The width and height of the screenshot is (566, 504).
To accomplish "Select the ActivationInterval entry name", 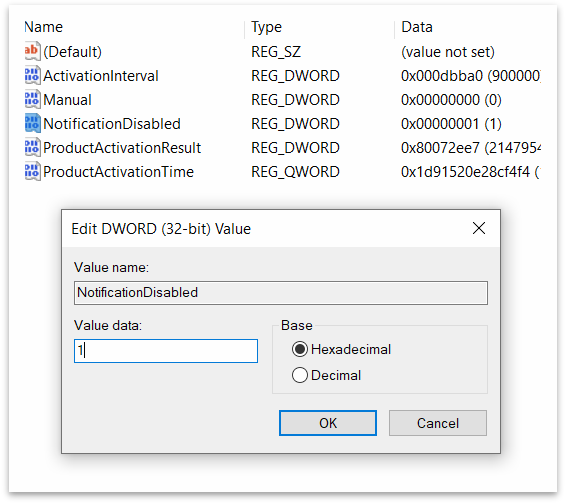I will (x=101, y=76).
